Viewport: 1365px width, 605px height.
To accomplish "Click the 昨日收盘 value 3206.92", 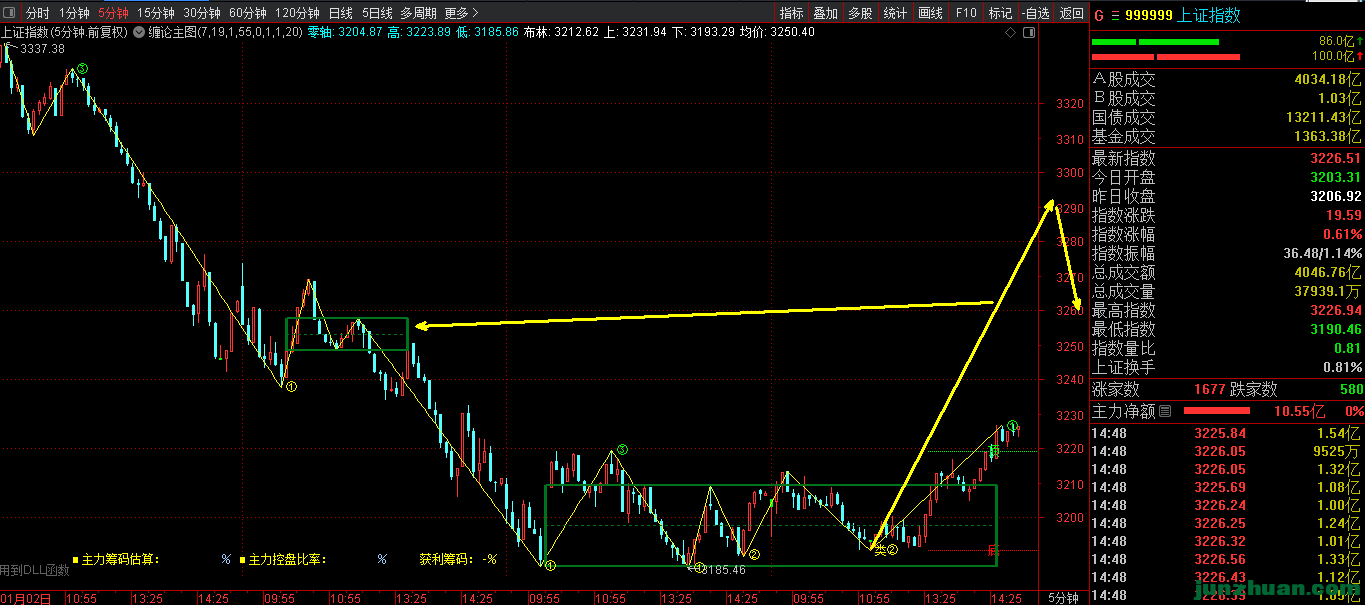I will point(1336,196).
